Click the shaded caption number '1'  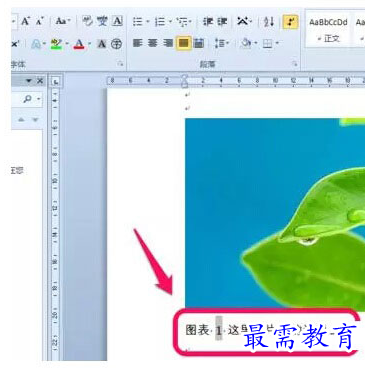pyautogui.click(x=218, y=328)
